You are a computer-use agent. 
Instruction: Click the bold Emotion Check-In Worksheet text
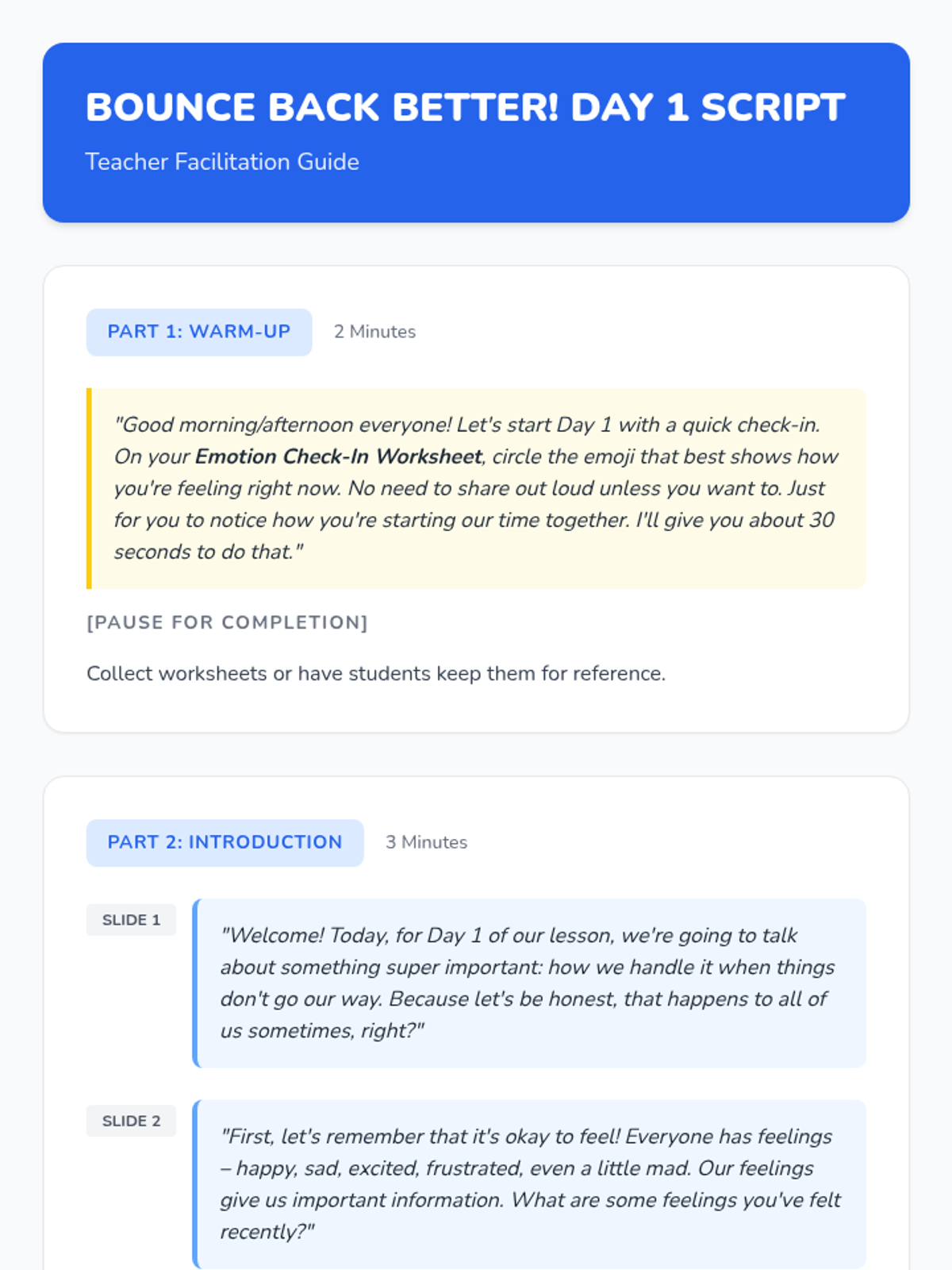tap(339, 456)
